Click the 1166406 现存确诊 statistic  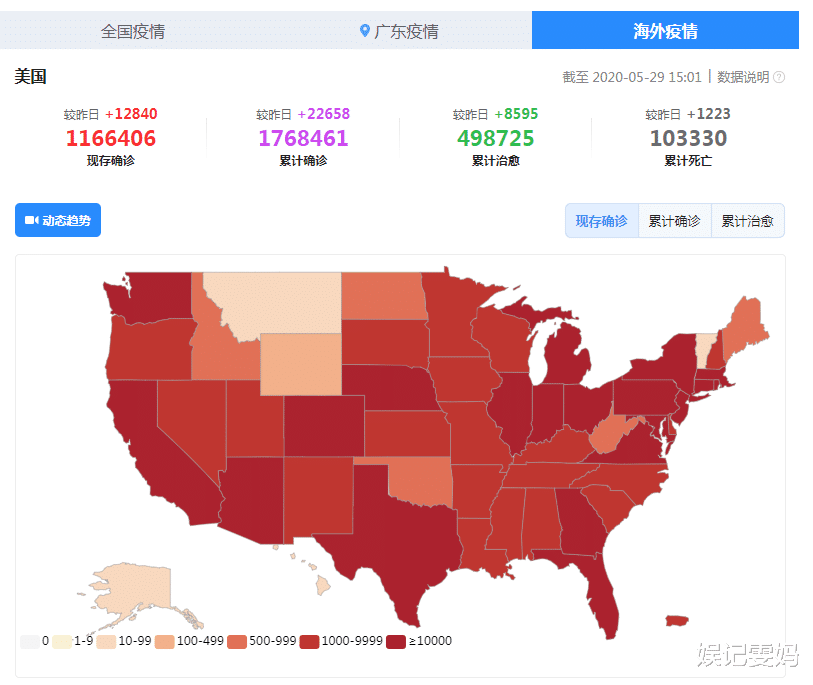coord(111,138)
